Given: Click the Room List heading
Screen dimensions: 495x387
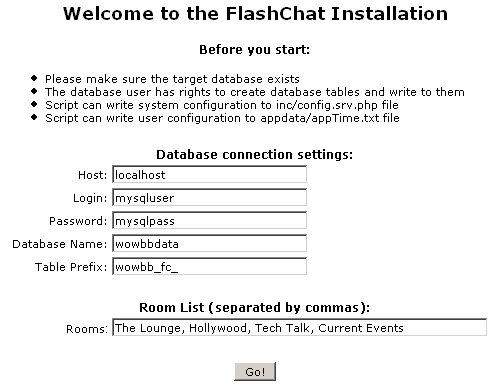Looking at the screenshot, I should (254, 307).
